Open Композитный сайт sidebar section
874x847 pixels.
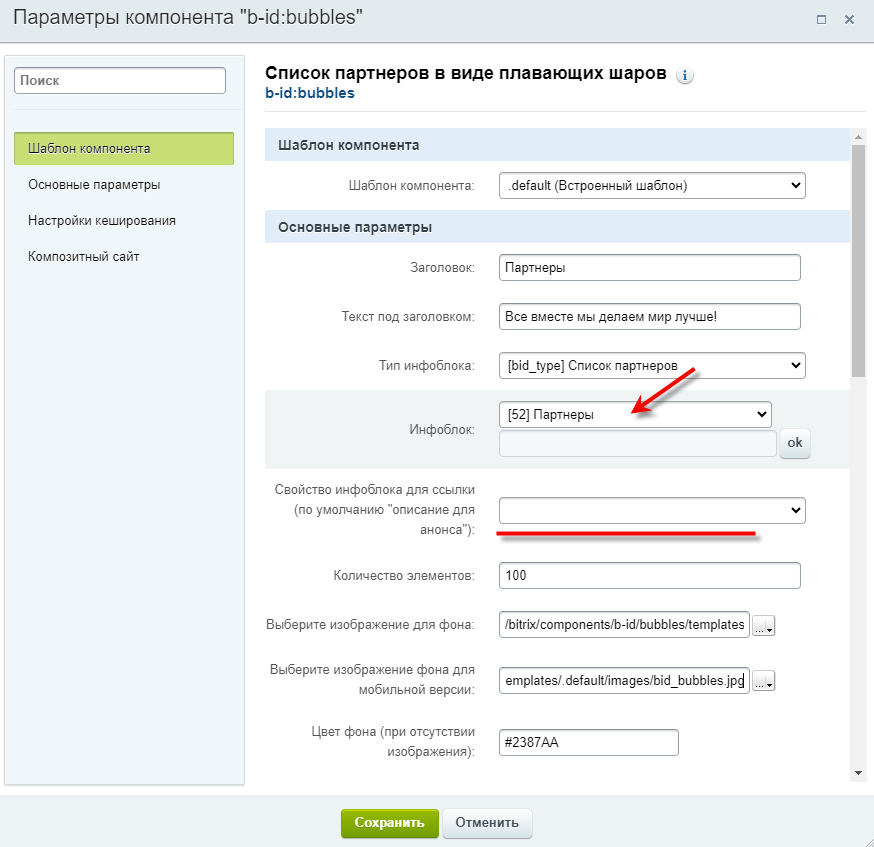point(84,257)
